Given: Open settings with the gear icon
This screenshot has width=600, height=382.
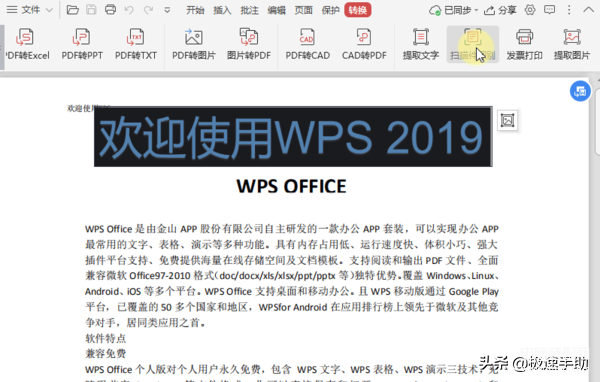Looking at the screenshot, I should [x=530, y=10].
